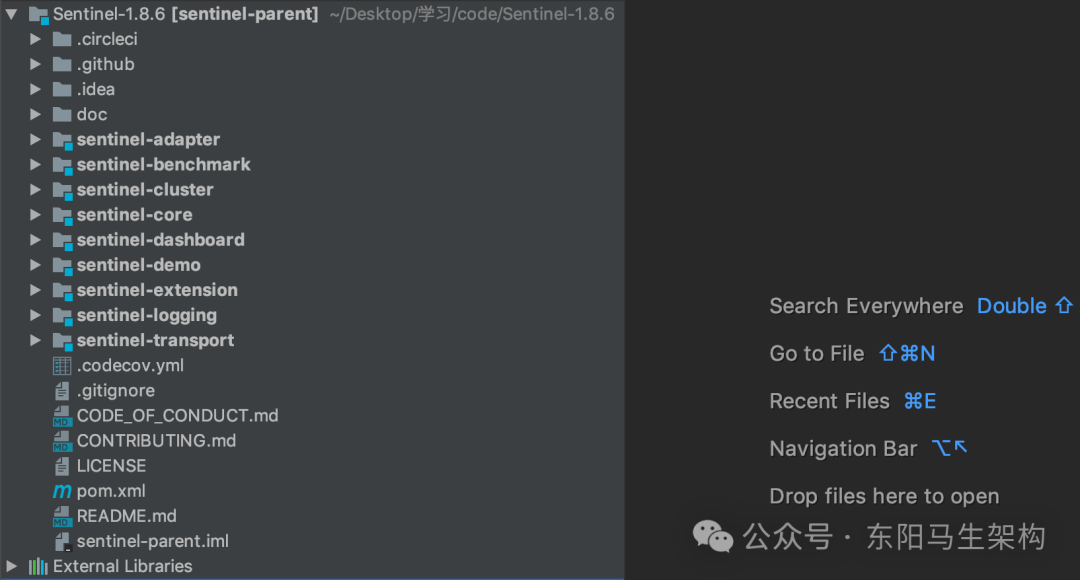Click the README.md markdown icon

coord(62,516)
